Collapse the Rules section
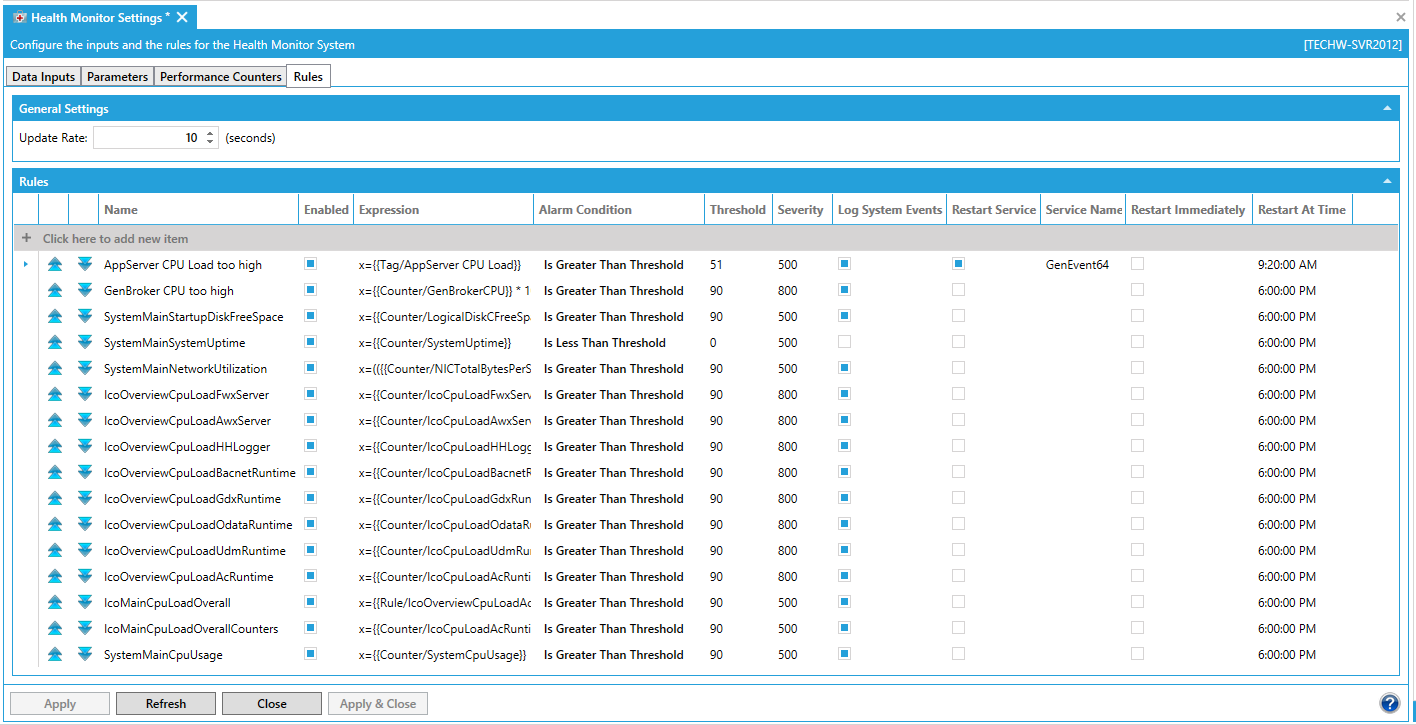Viewport: 1416px width, 725px height. pos(1387,181)
